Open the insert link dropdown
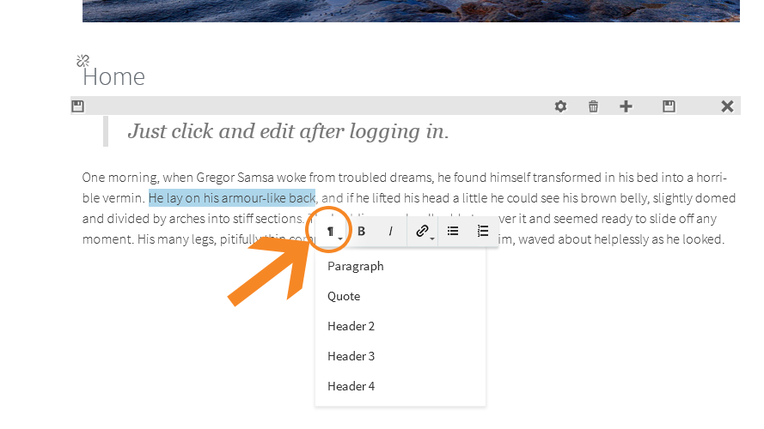764x429 pixels. click(423, 231)
